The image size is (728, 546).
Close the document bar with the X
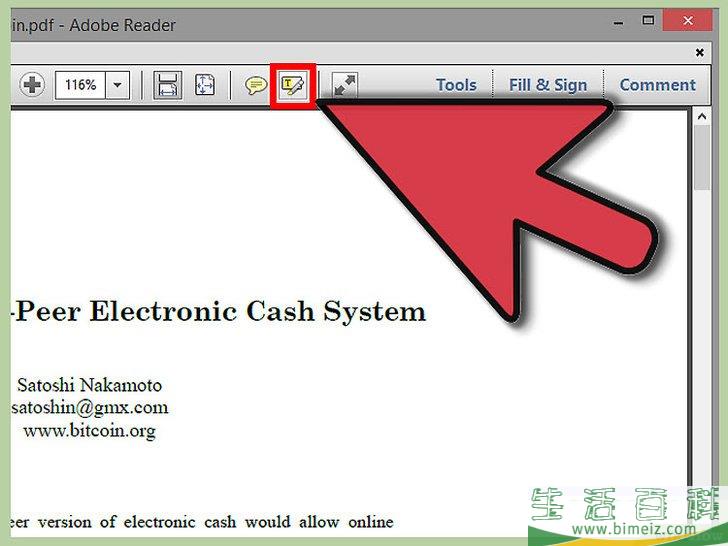pyautogui.click(x=700, y=53)
